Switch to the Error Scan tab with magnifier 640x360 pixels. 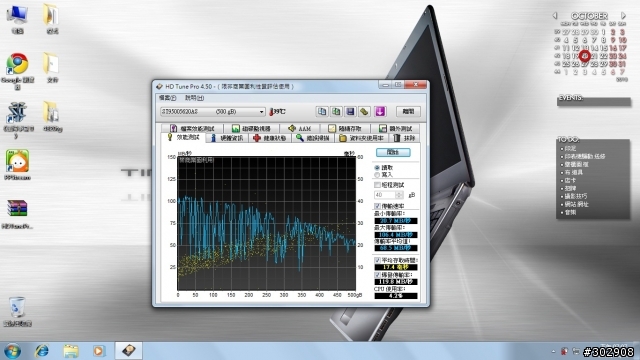point(313,138)
